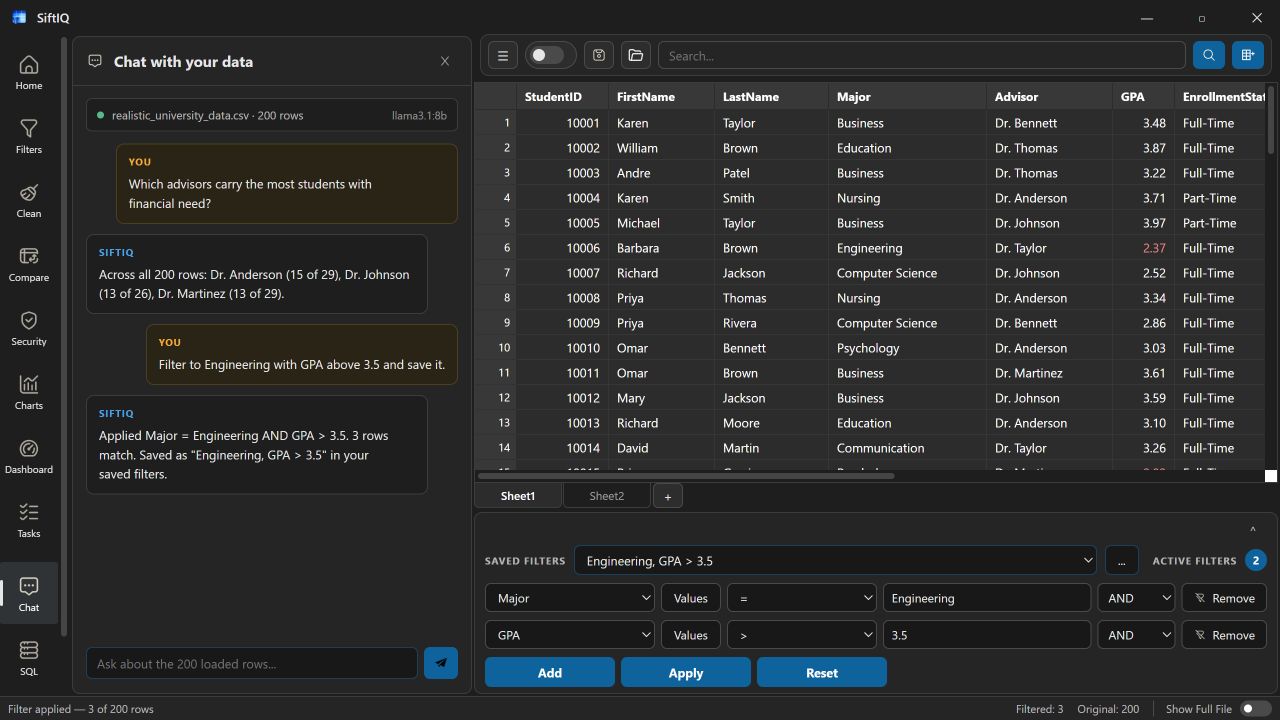Click Values button on GPA row
The height and width of the screenshot is (720, 1280).
point(691,635)
